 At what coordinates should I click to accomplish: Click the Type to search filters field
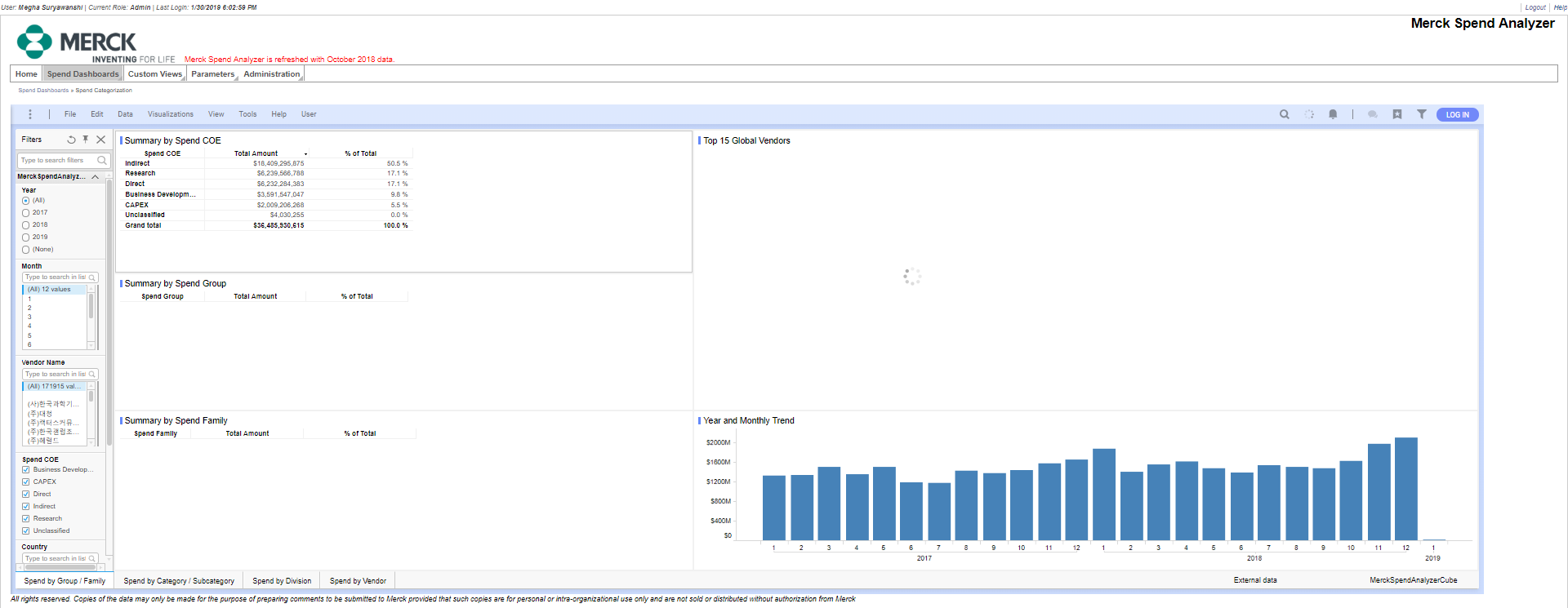[x=57, y=161]
